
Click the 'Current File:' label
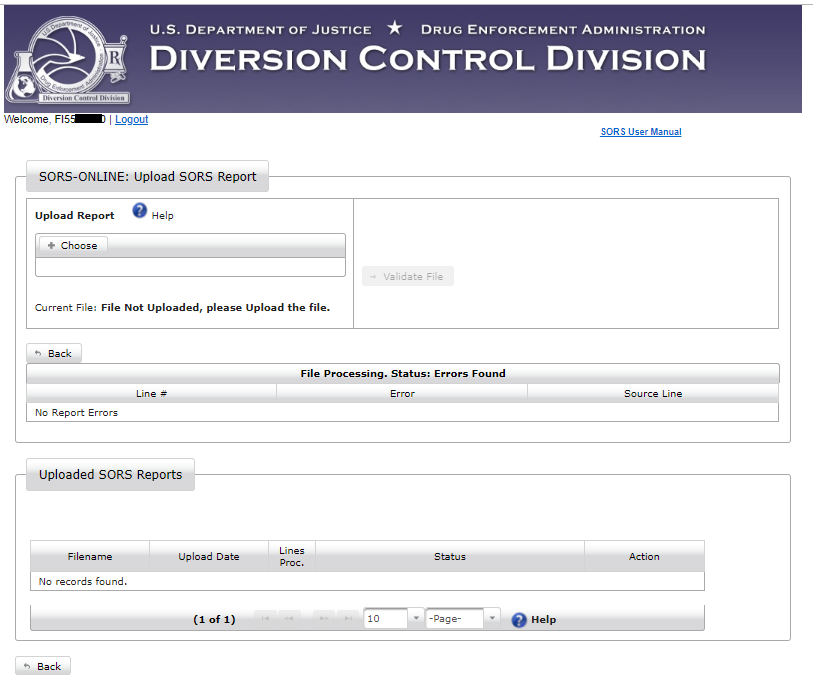(x=66, y=307)
